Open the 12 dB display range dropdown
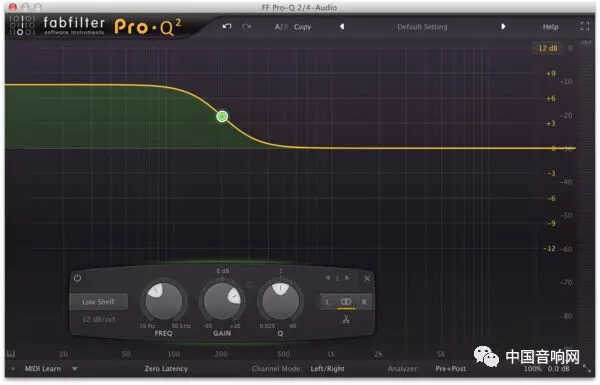Viewport: 600px width, 385px height. pos(548,48)
